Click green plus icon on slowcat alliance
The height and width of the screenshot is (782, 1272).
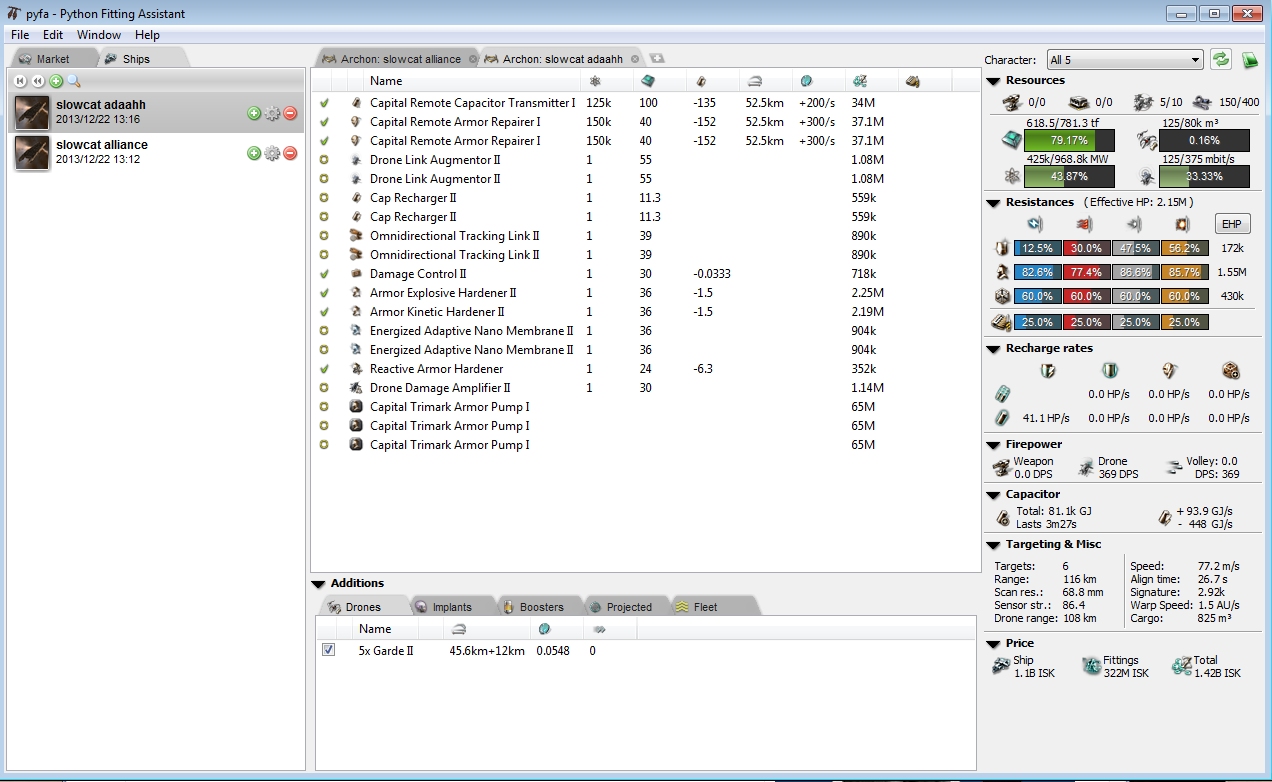(x=254, y=152)
